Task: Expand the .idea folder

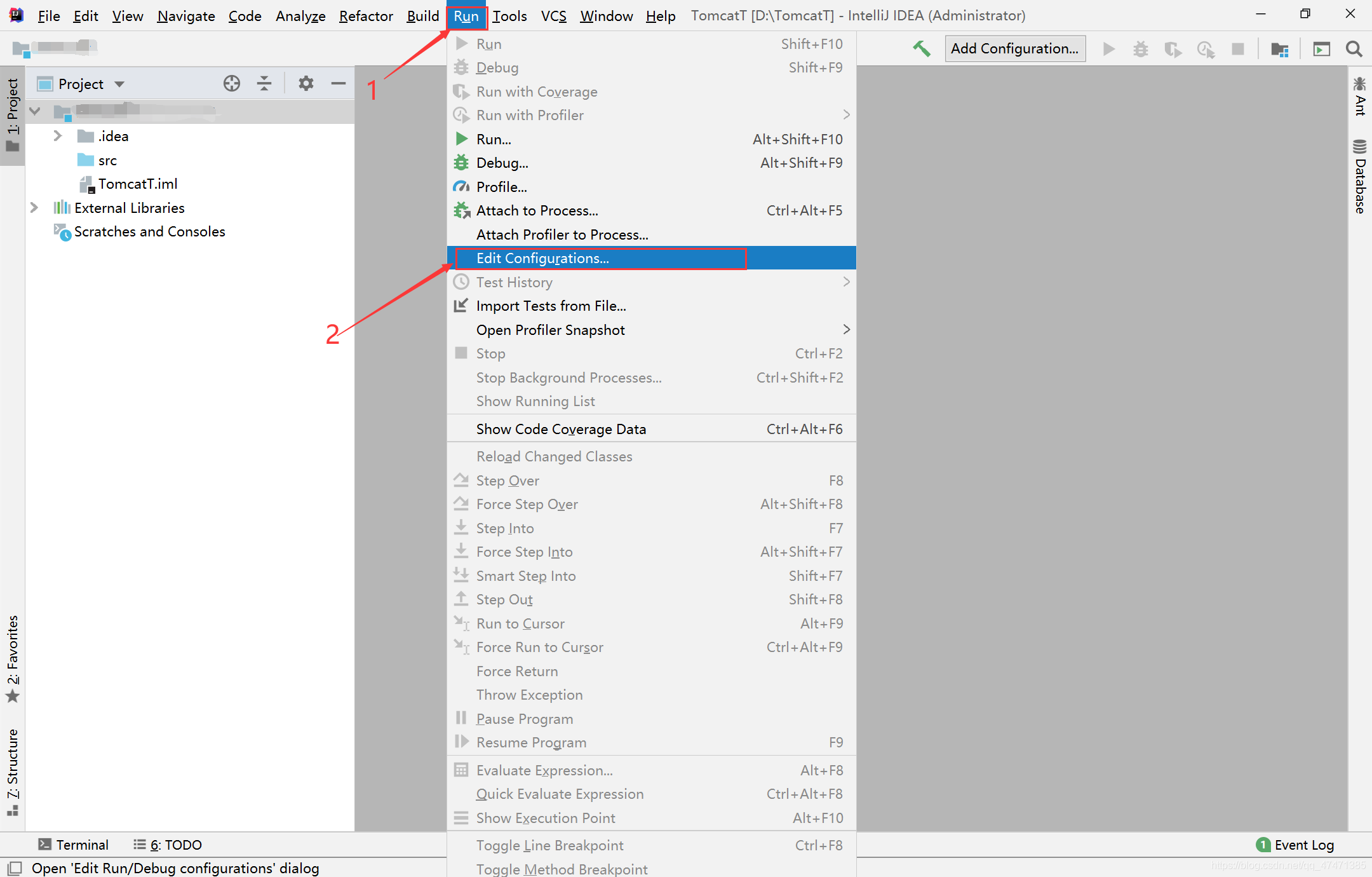Action: click(57, 136)
